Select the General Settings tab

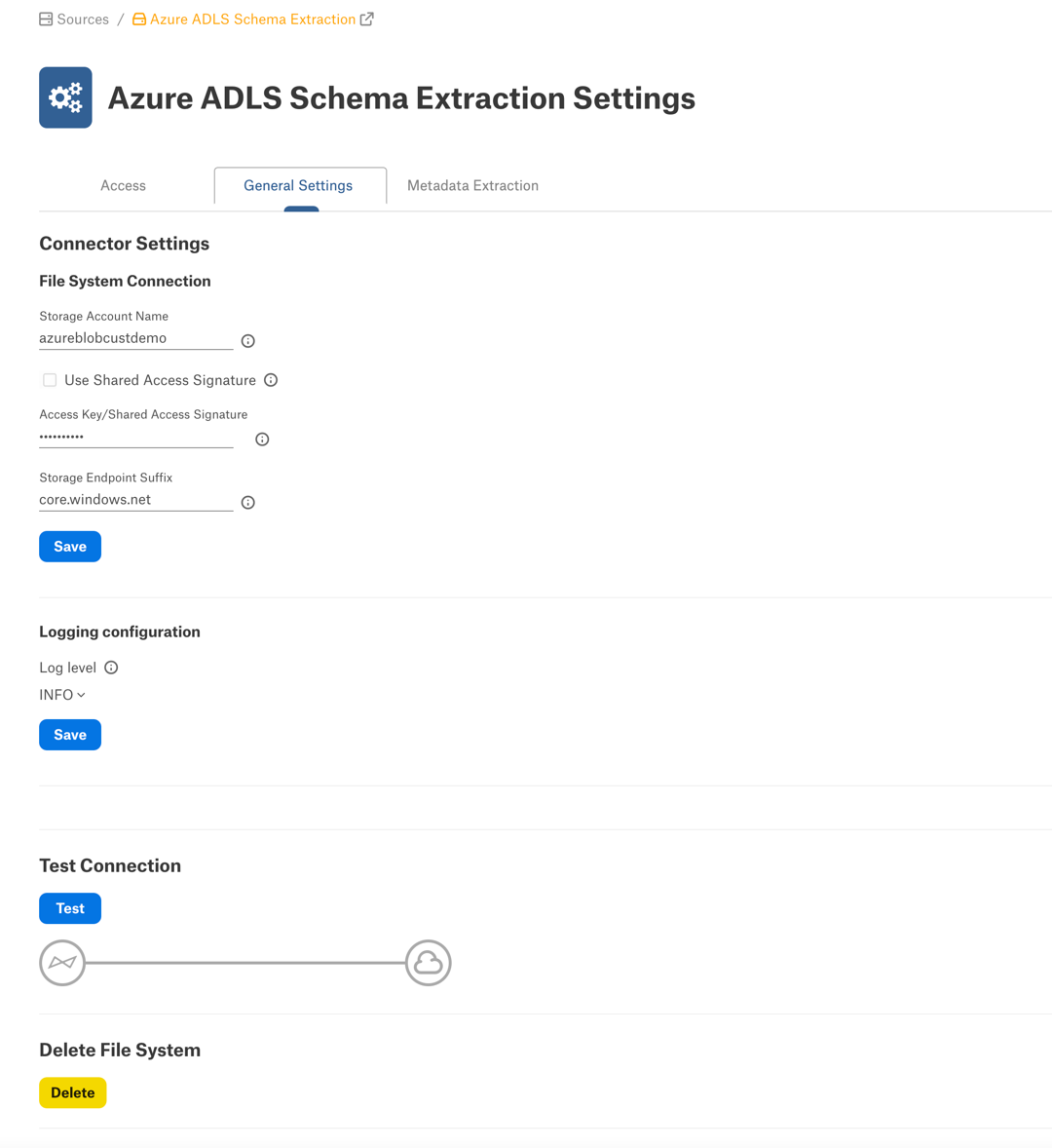tap(298, 186)
